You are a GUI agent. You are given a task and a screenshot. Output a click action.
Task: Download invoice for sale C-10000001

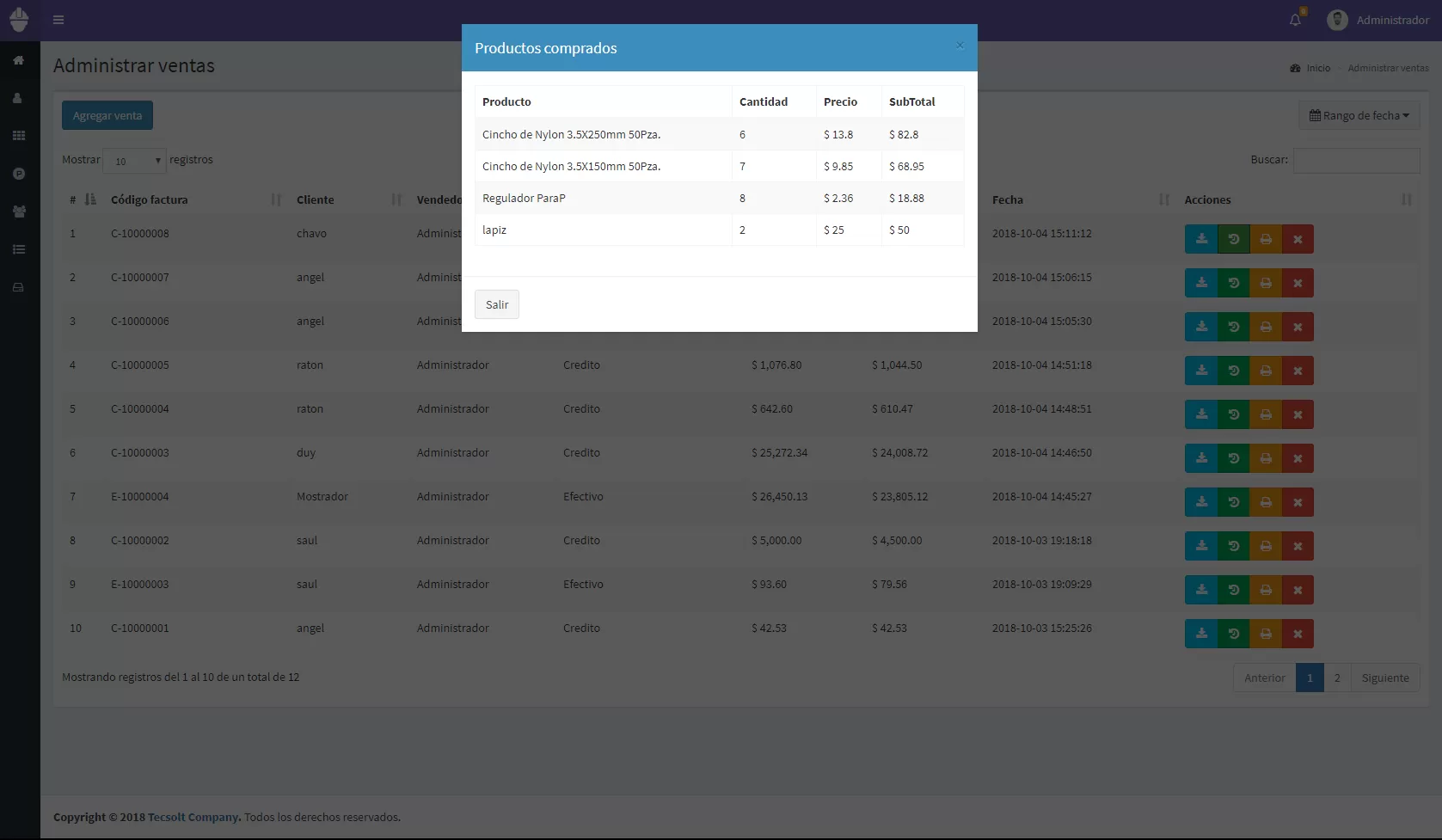pyautogui.click(x=1201, y=634)
